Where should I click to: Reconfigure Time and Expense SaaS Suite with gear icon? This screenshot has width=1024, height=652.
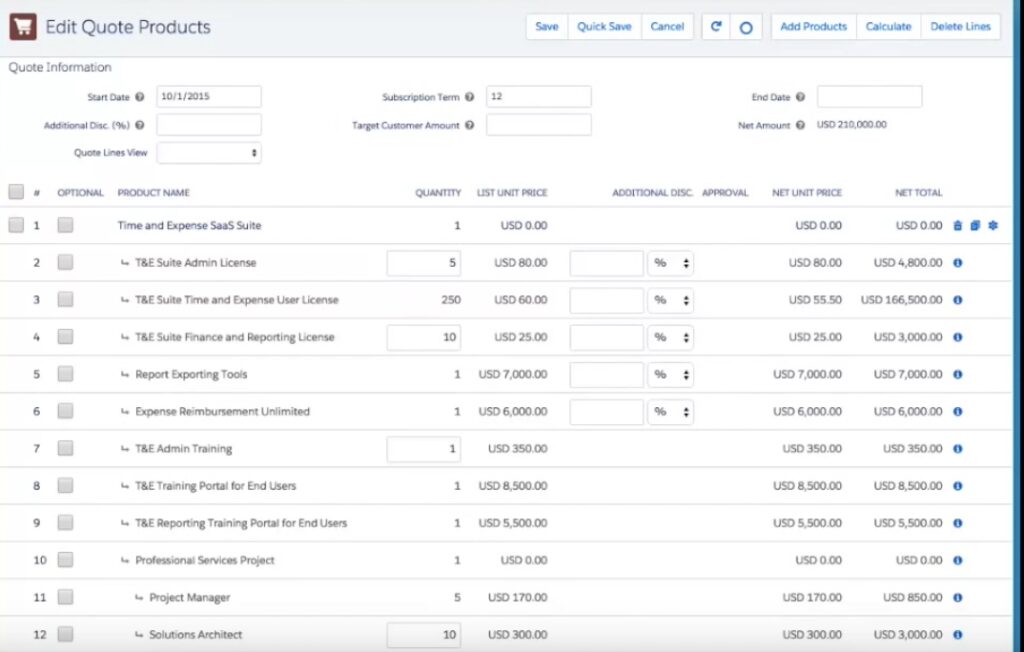click(x=993, y=225)
